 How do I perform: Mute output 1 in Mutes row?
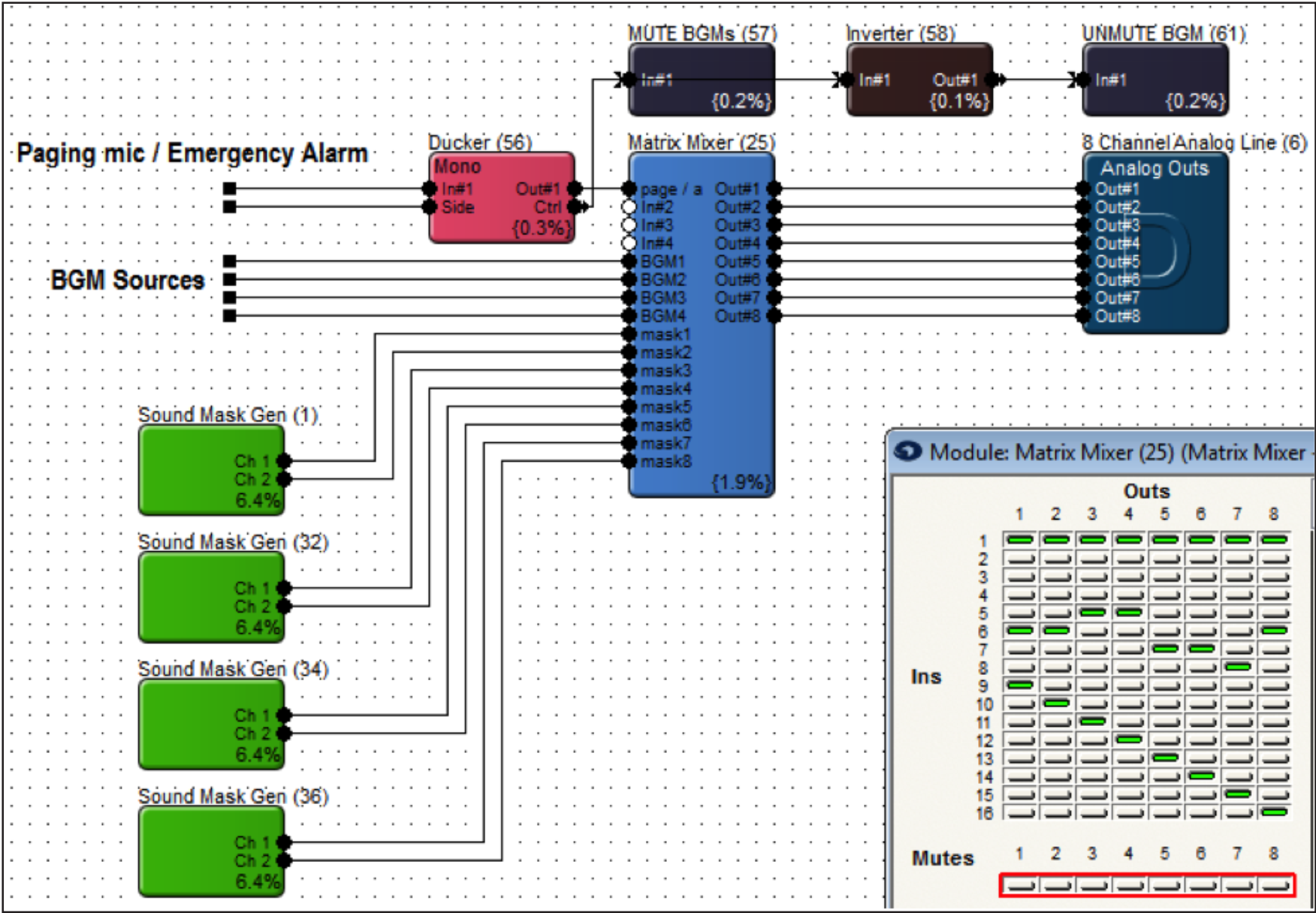(1020, 885)
